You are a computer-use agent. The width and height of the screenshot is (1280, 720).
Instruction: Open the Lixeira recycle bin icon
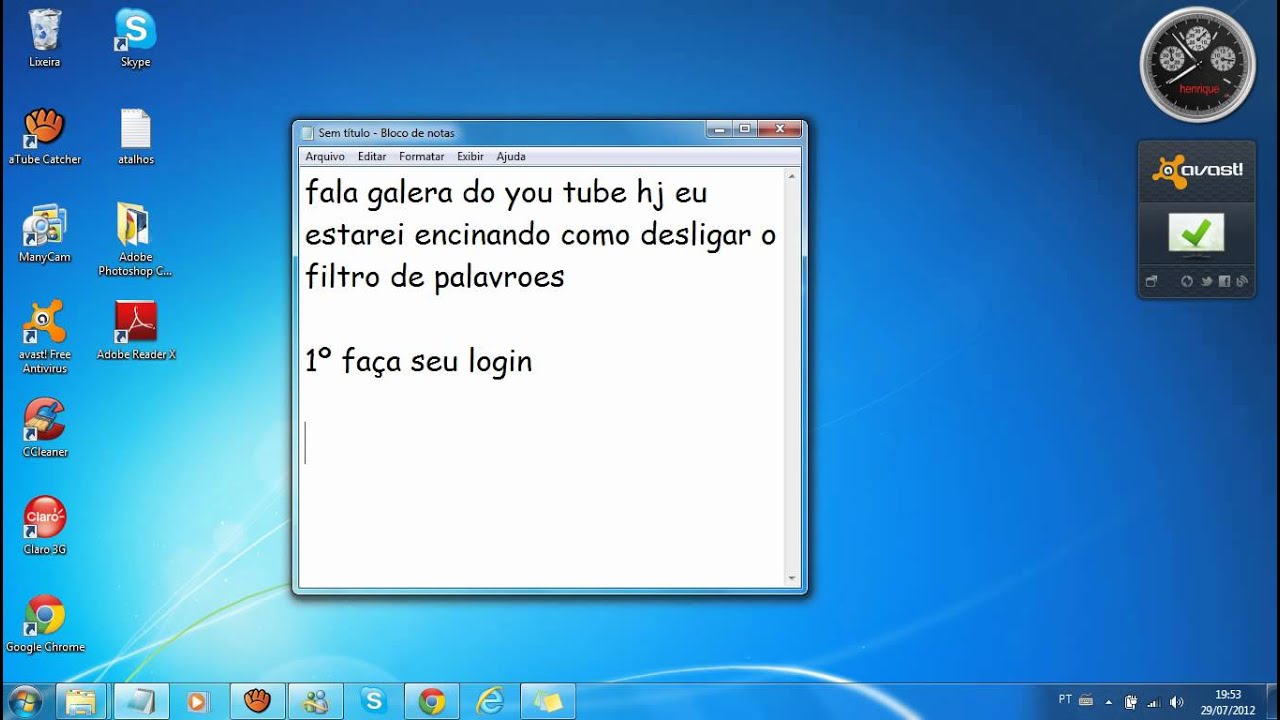(x=44, y=38)
